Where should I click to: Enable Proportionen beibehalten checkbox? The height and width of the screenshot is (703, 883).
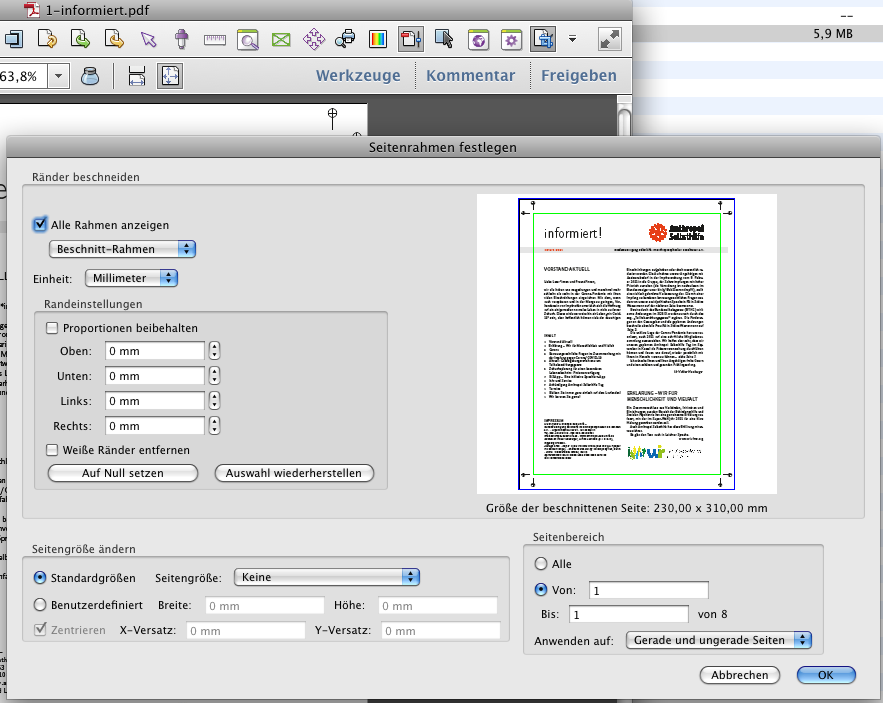52,328
